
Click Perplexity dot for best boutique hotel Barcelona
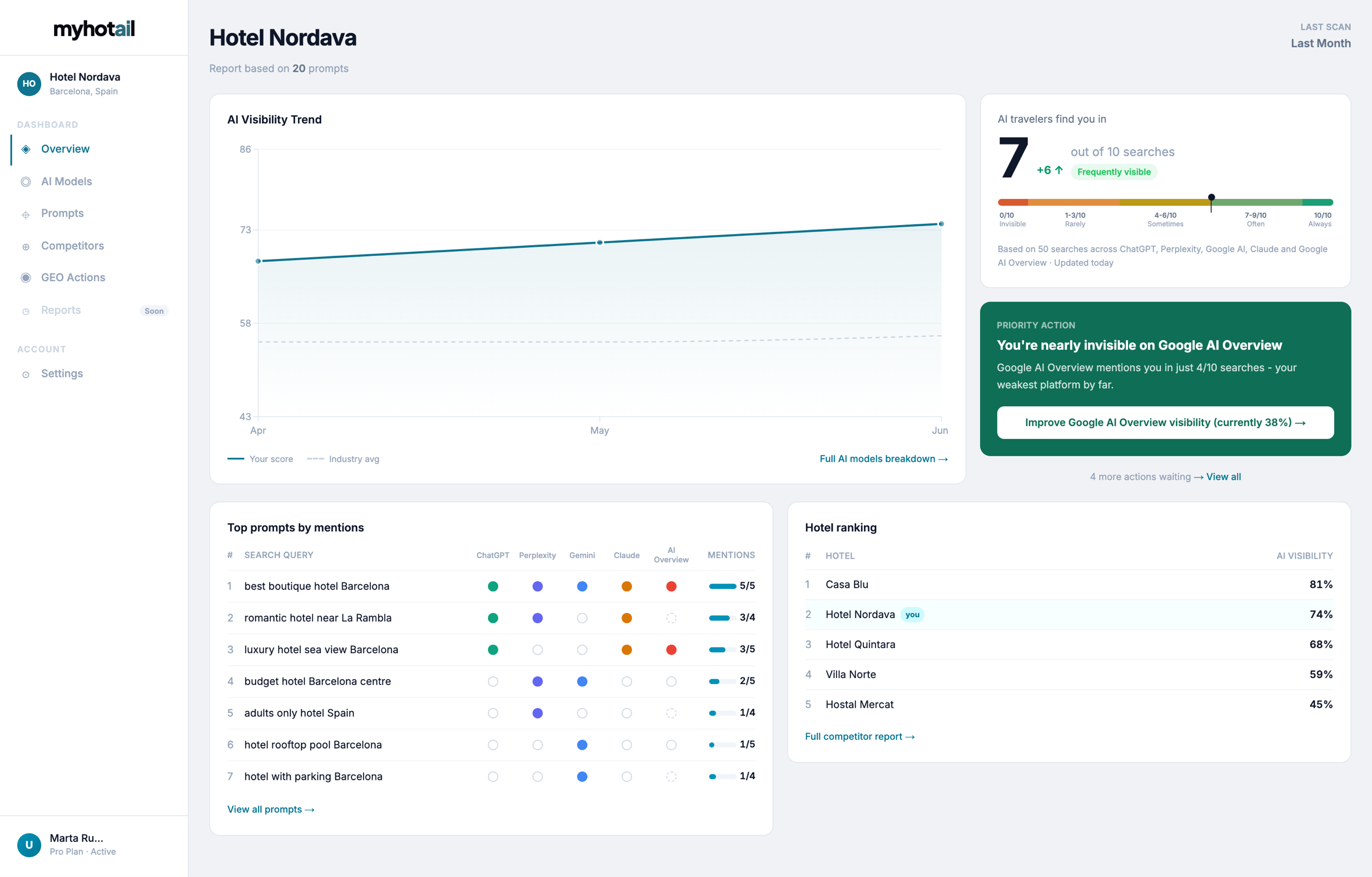click(537, 586)
